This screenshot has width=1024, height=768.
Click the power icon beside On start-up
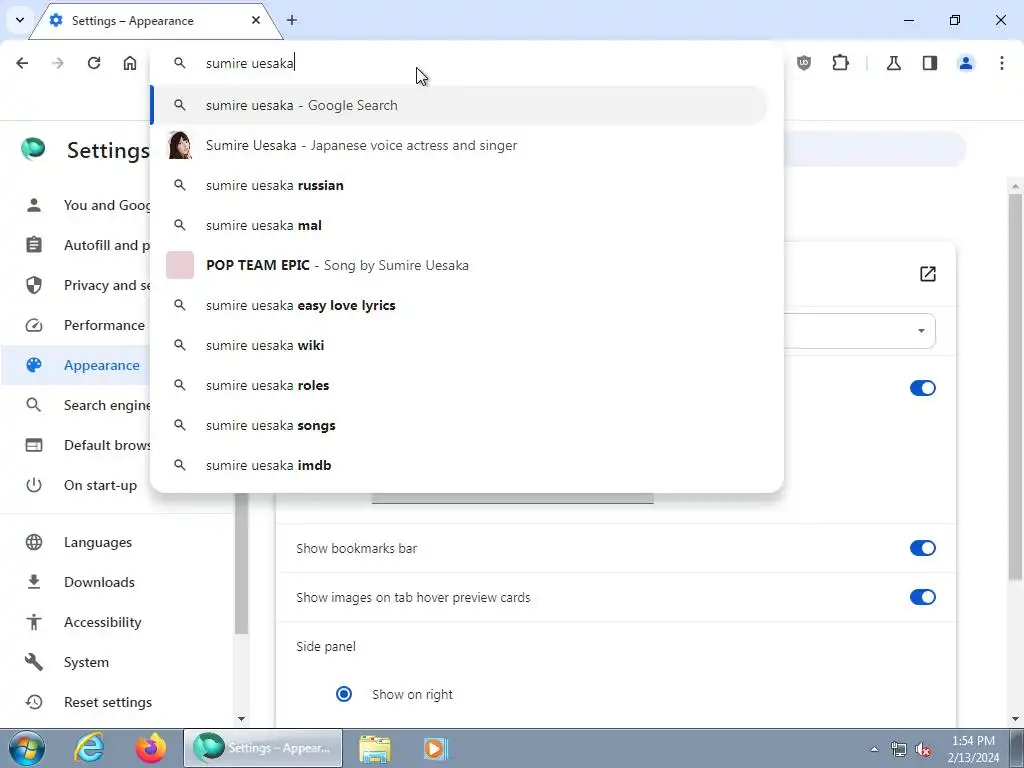pos(34,485)
